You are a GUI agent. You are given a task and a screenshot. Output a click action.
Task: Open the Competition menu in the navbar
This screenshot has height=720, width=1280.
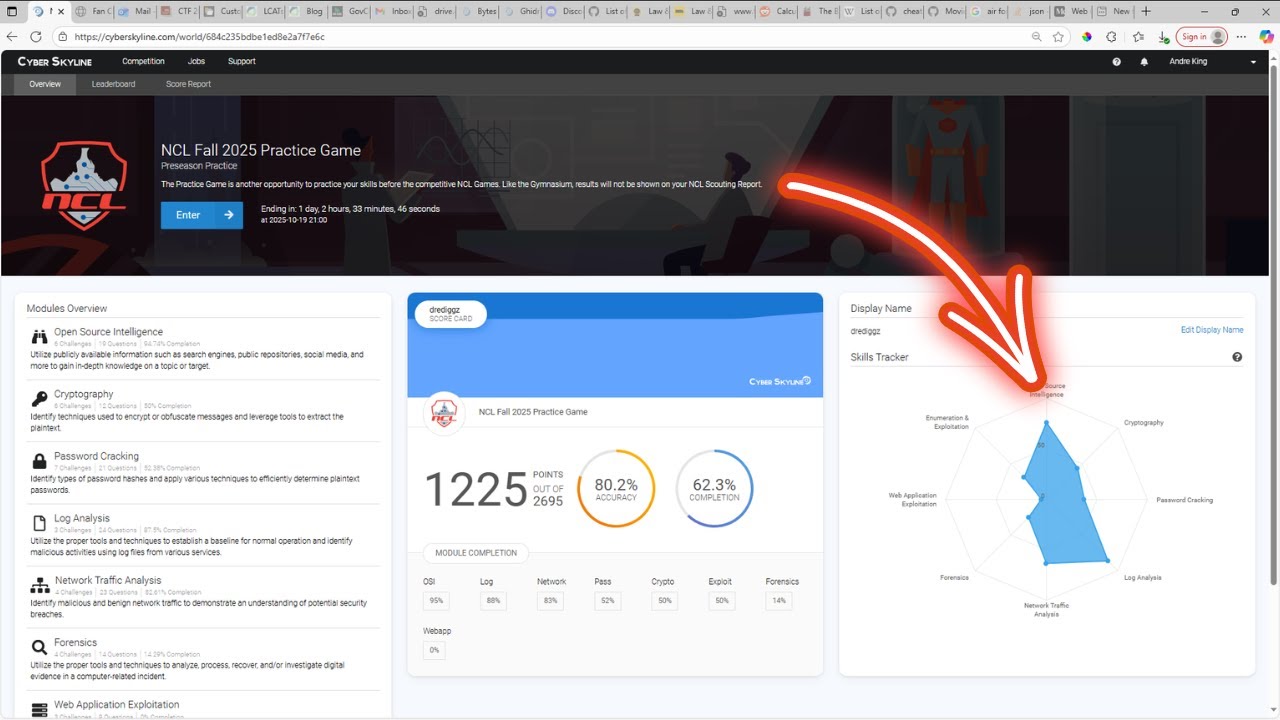click(x=143, y=62)
